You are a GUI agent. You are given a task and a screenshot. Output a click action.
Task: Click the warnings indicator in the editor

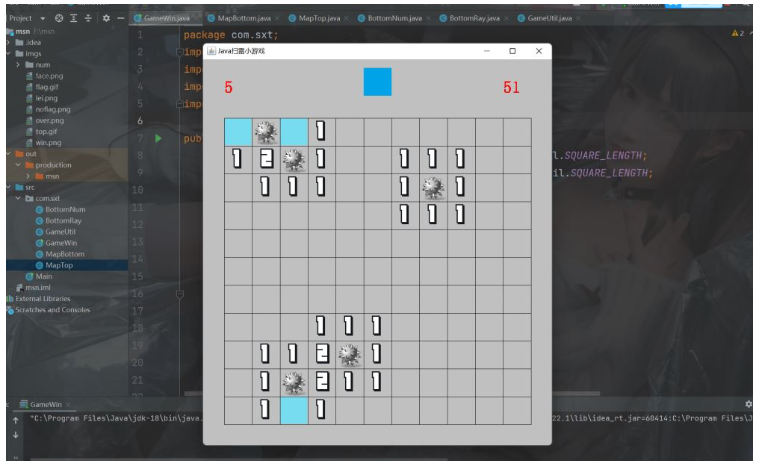pyautogui.click(x=738, y=33)
